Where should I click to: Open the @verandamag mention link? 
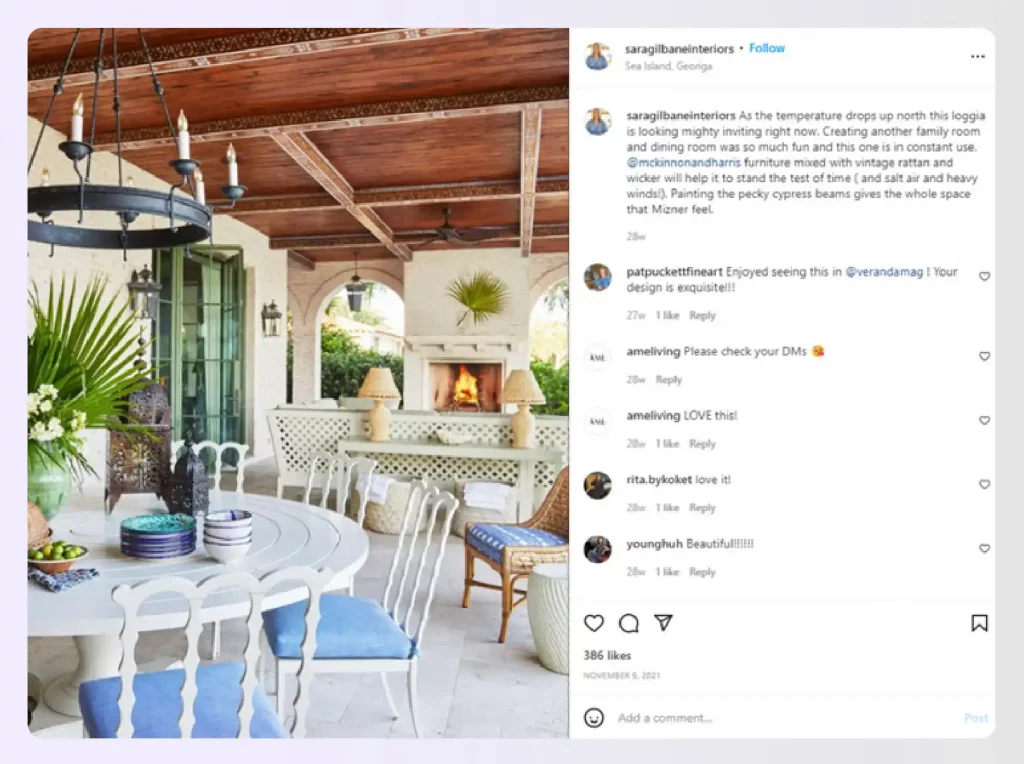coord(884,272)
